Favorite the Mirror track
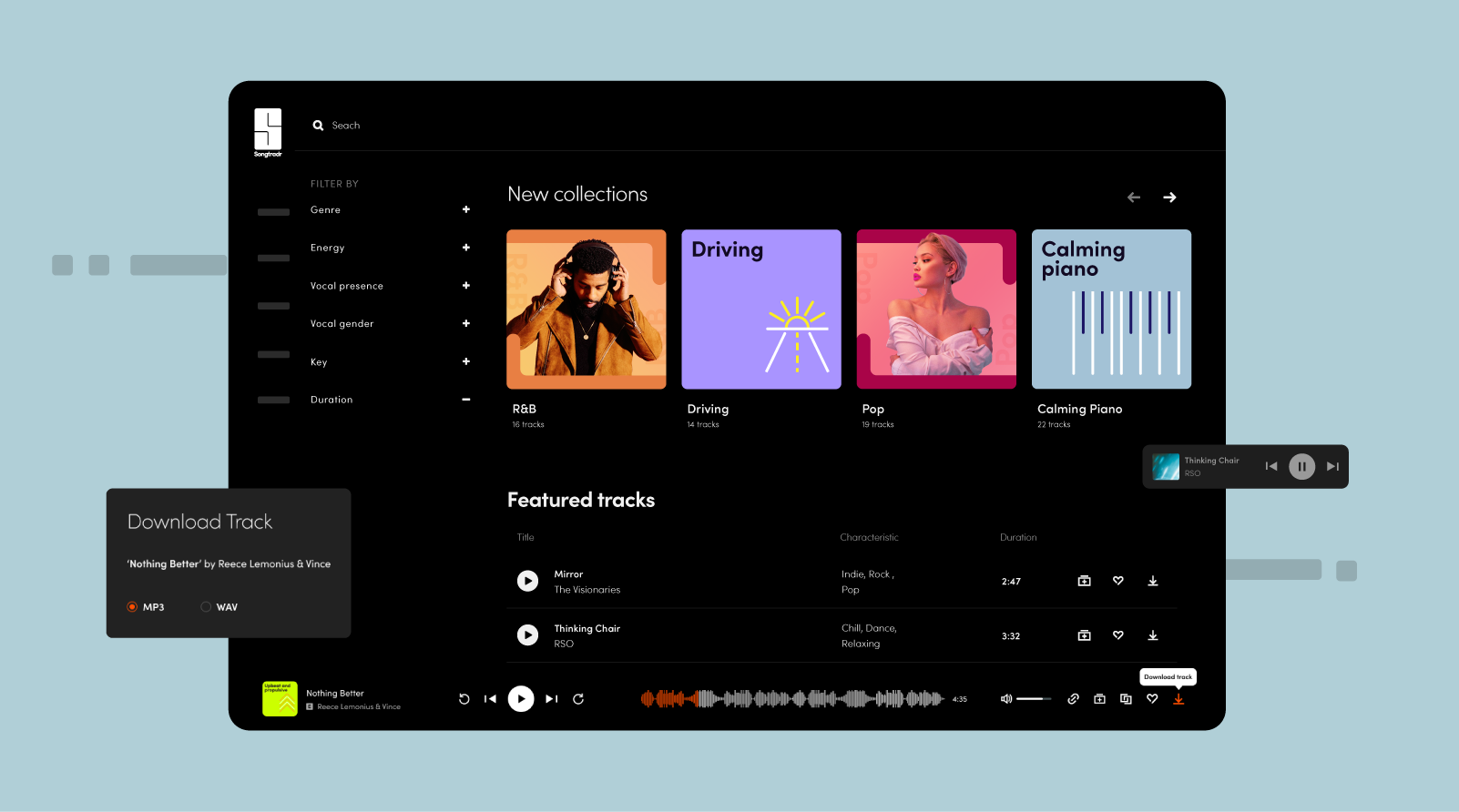The image size is (1459, 812). (x=1118, y=581)
